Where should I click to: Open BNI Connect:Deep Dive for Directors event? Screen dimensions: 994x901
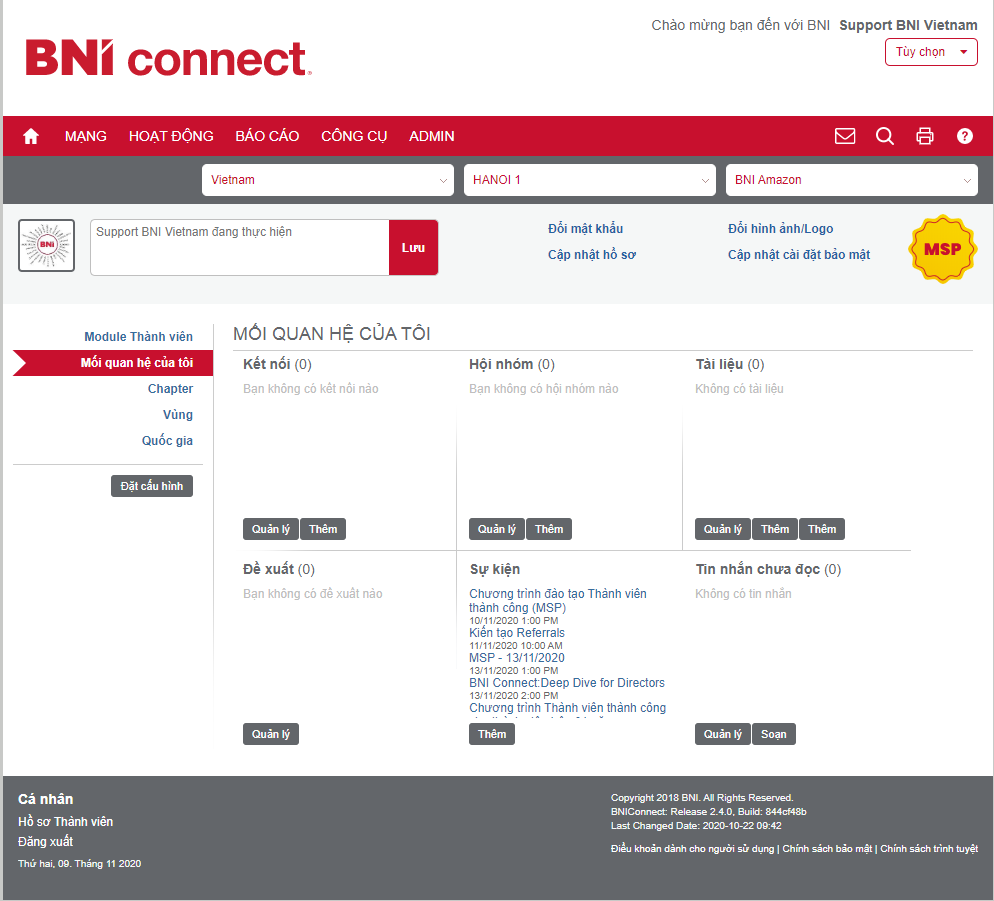tap(567, 683)
